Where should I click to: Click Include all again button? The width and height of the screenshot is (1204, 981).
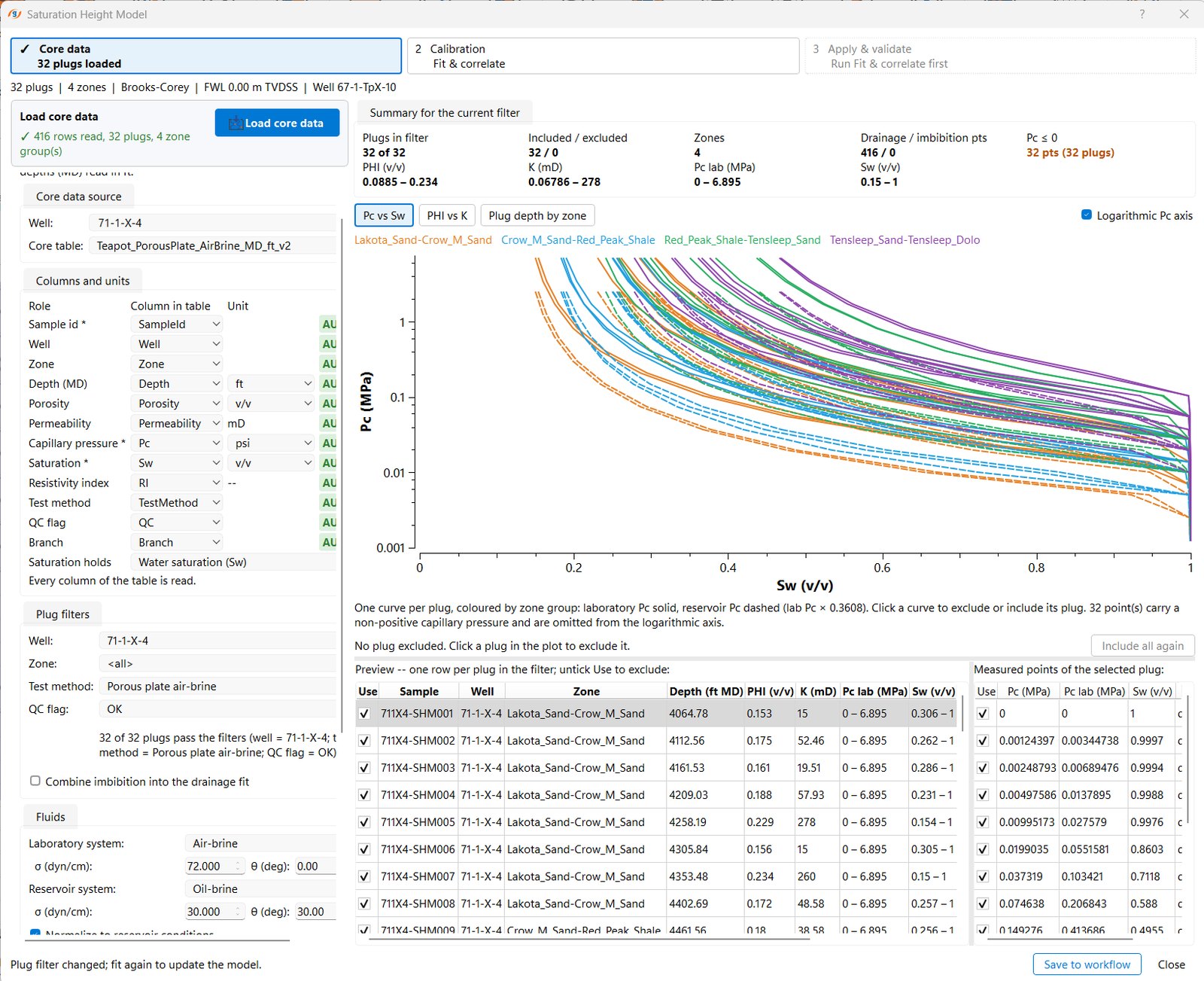tap(1142, 646)
